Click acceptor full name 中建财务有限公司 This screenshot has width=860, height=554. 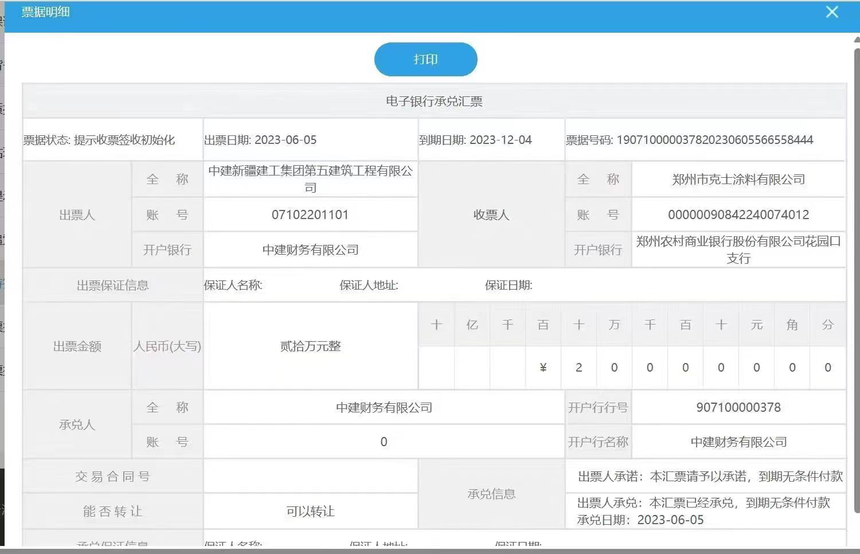click(x=384, y=408)
